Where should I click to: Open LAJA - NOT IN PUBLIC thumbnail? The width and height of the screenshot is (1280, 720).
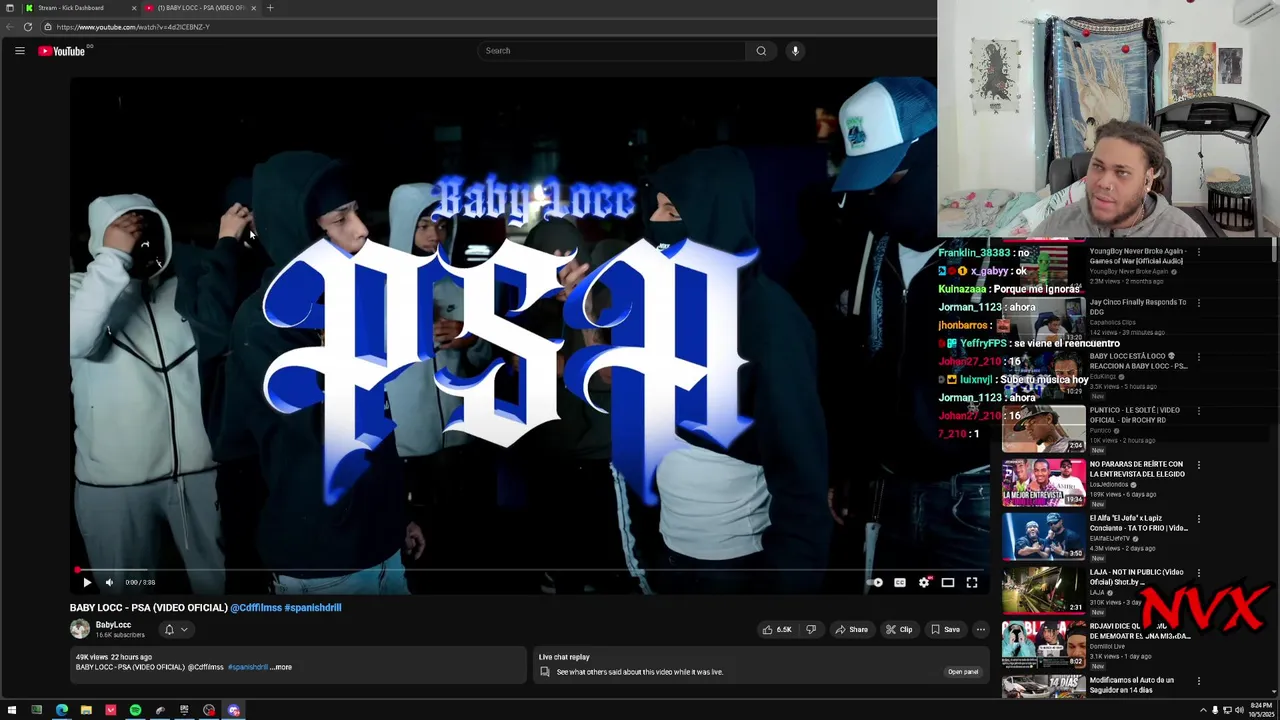[1043, 591]
